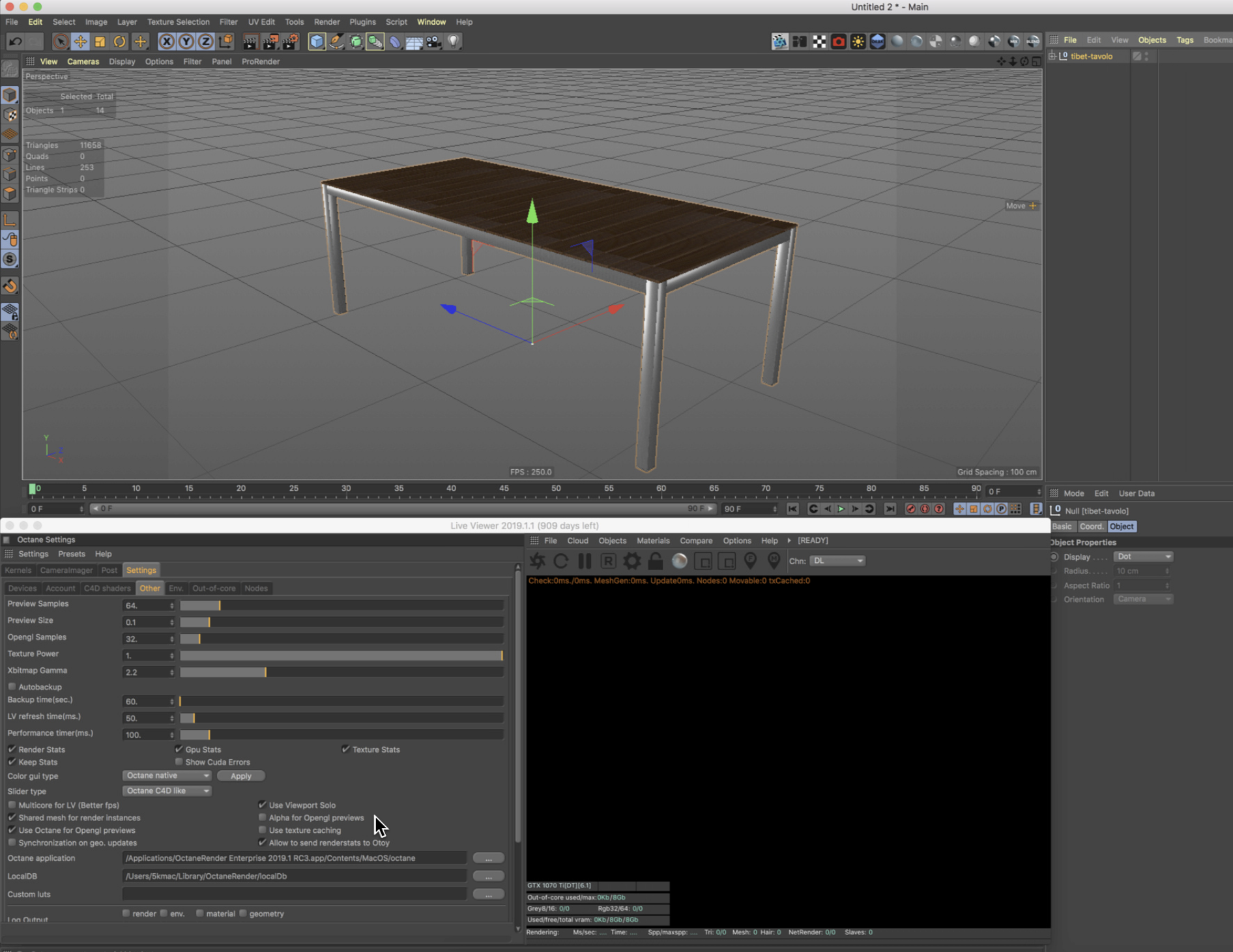Switch to the Devices sub-tab
This screenshot has height=952, width=1233.
(x=22, y=588)
